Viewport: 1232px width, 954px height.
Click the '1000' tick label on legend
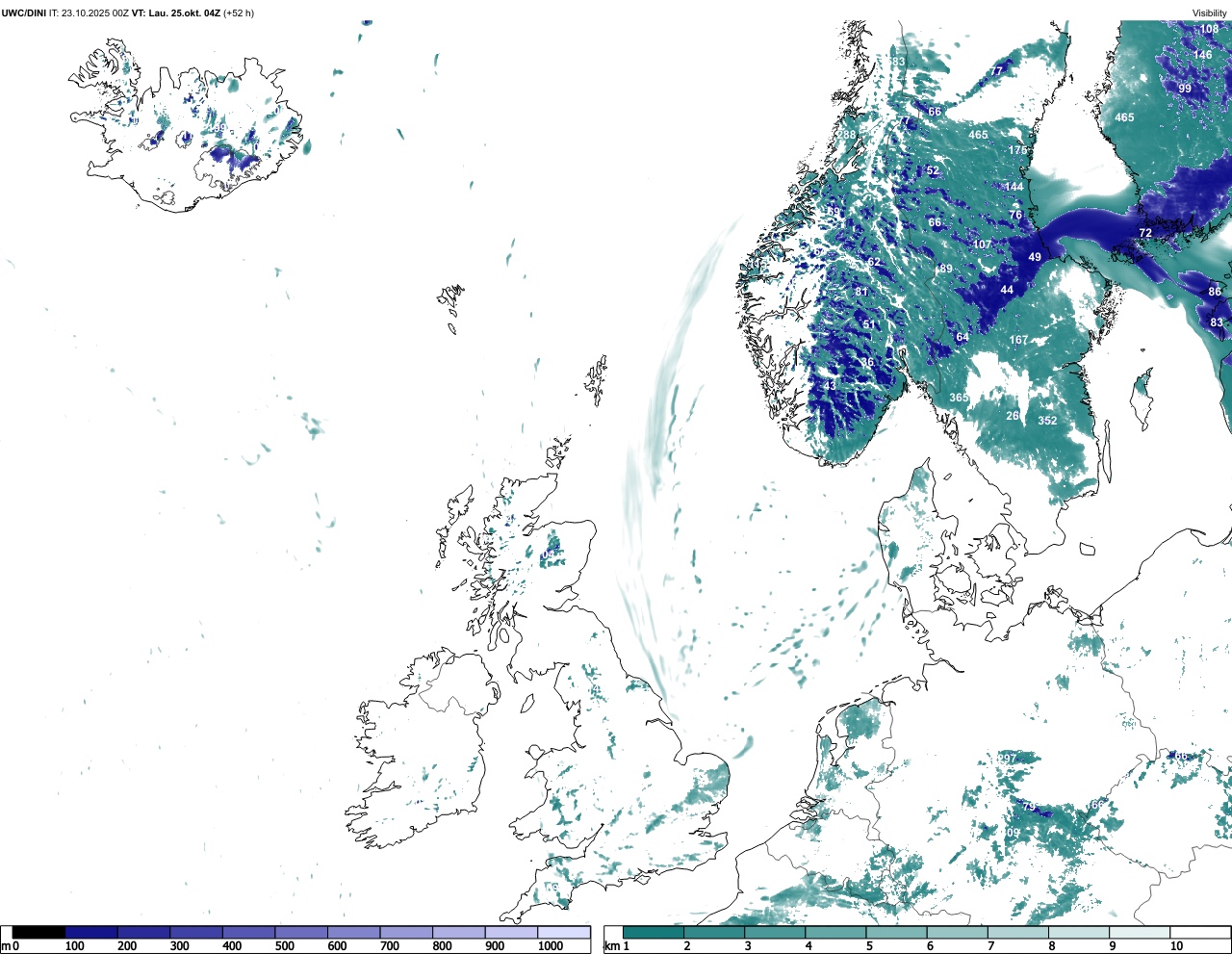[551, 947]
